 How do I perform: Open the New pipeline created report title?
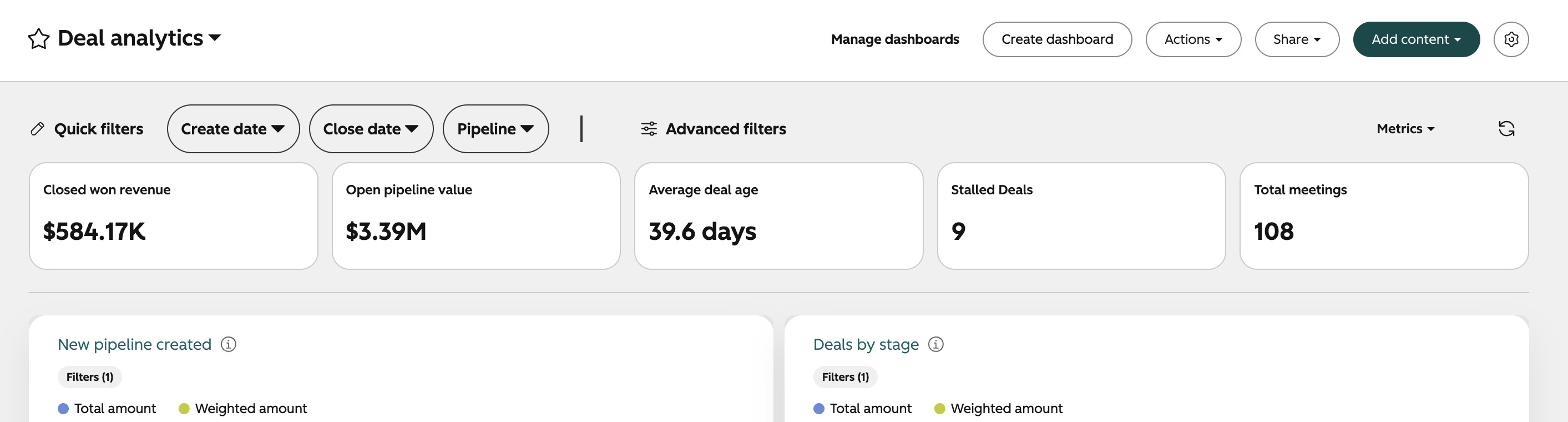(134, 345)
